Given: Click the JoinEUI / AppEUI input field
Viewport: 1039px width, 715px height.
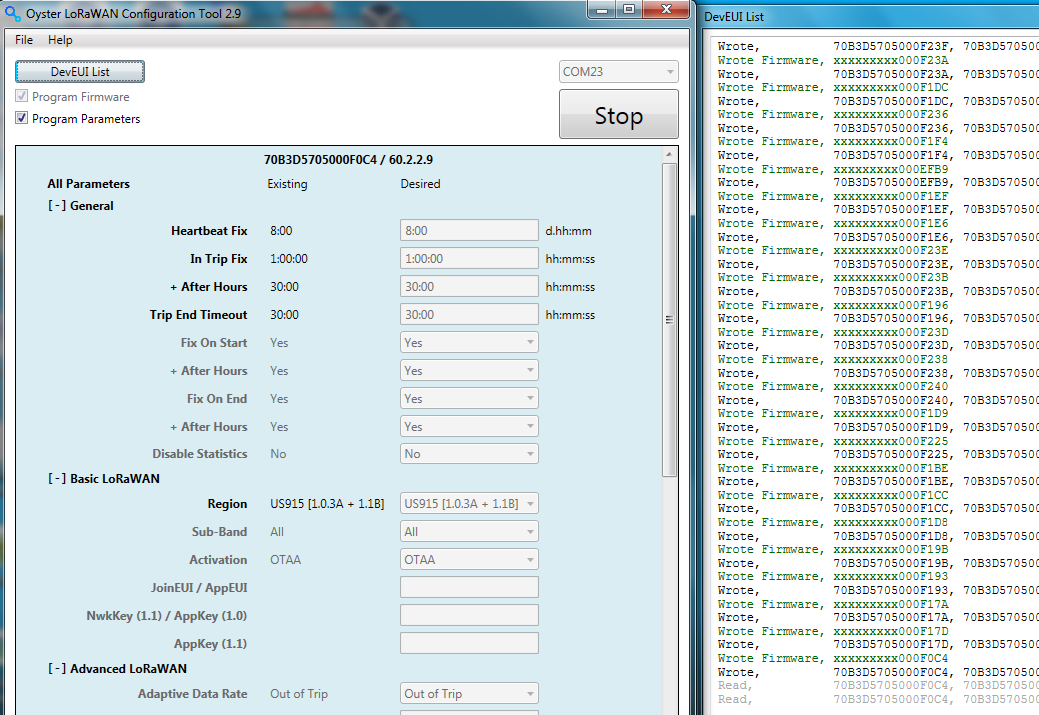Looking at the screenshot, I should (x=469, y=588).
